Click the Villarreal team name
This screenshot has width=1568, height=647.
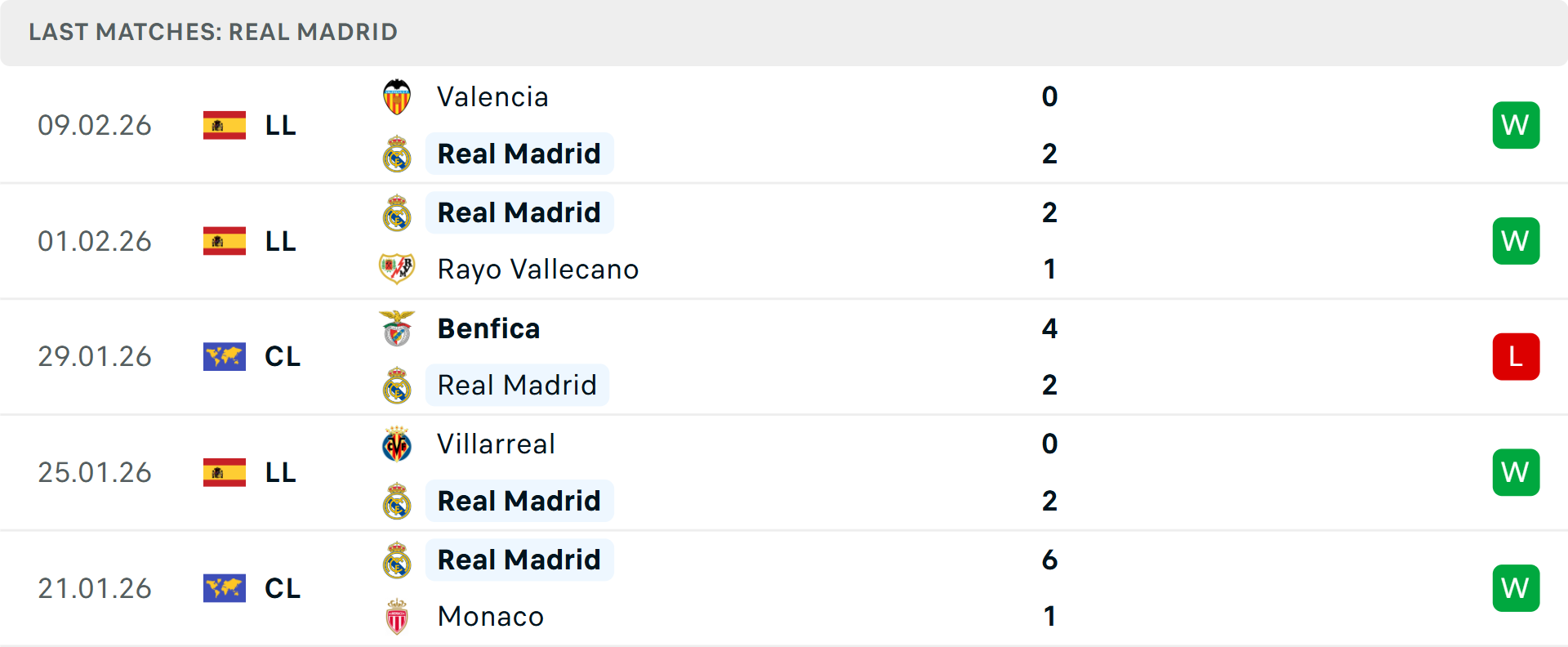496,444
